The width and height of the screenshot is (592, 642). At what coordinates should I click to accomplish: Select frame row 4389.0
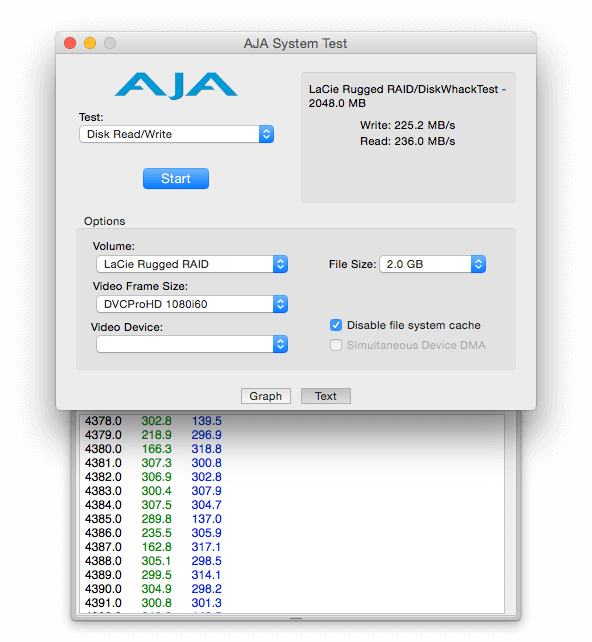point(103,575)
